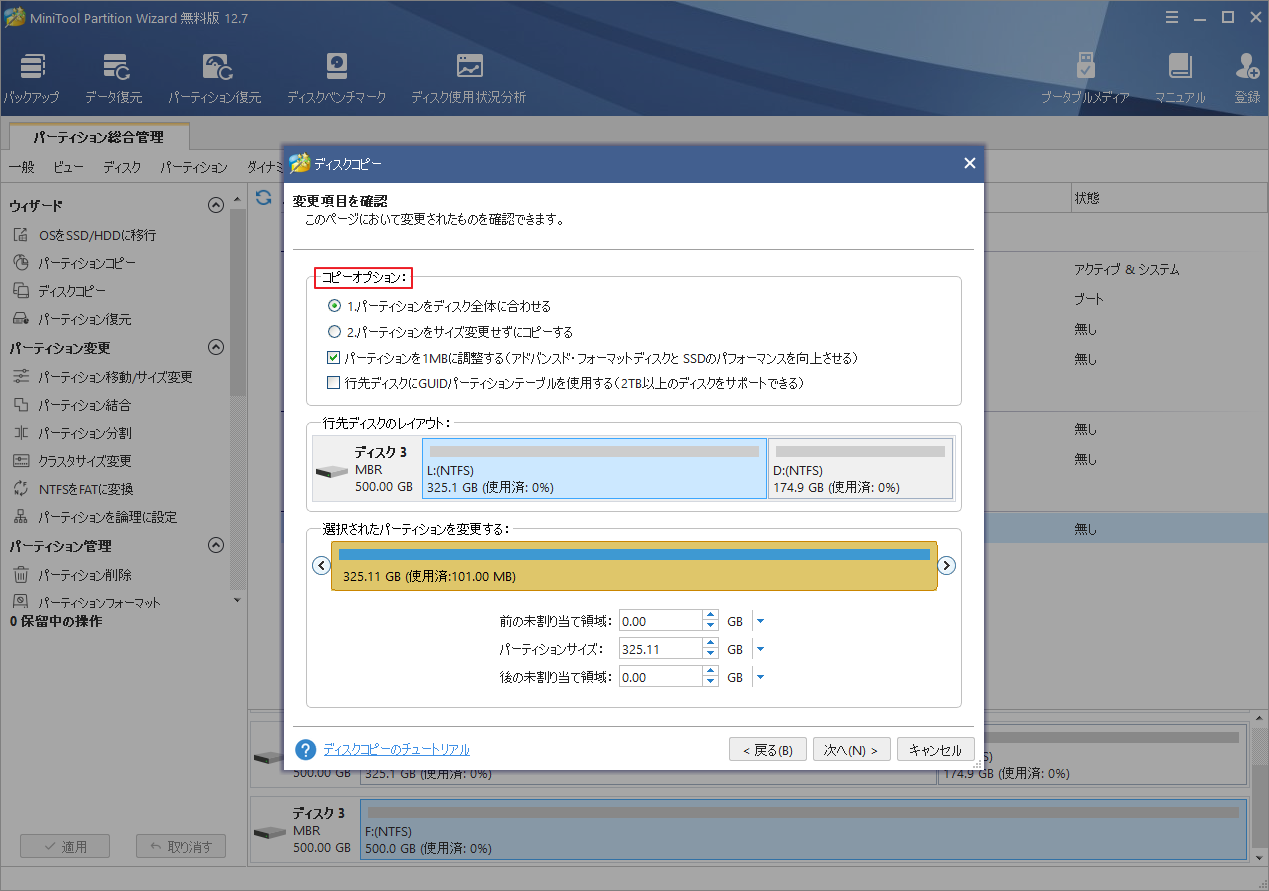Click the help question mark icon in dialog
Image resolution: width=1269 pixels, height=891 pixels.
[306, 750]
